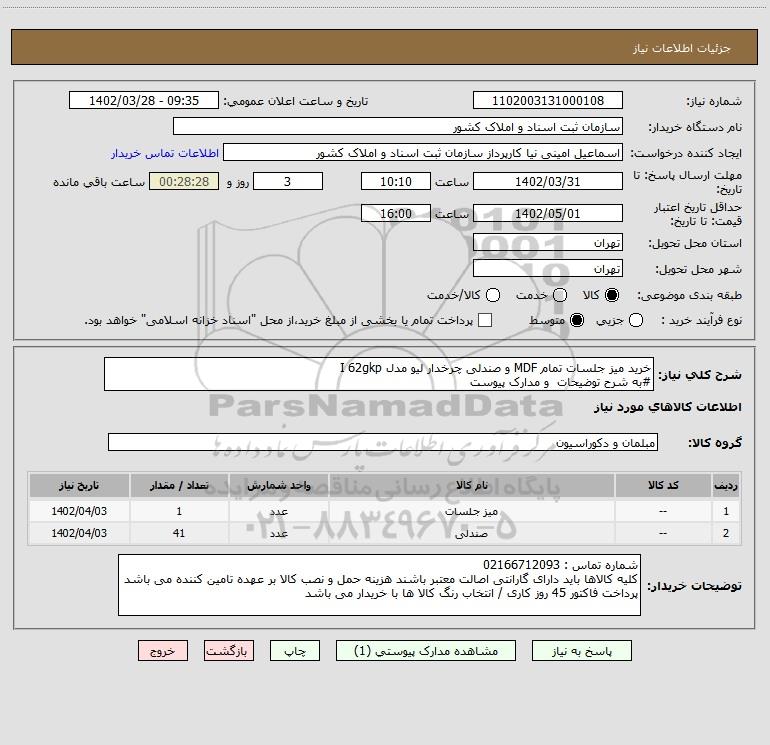Choose the جزیی purchase process option

point(635,320)
